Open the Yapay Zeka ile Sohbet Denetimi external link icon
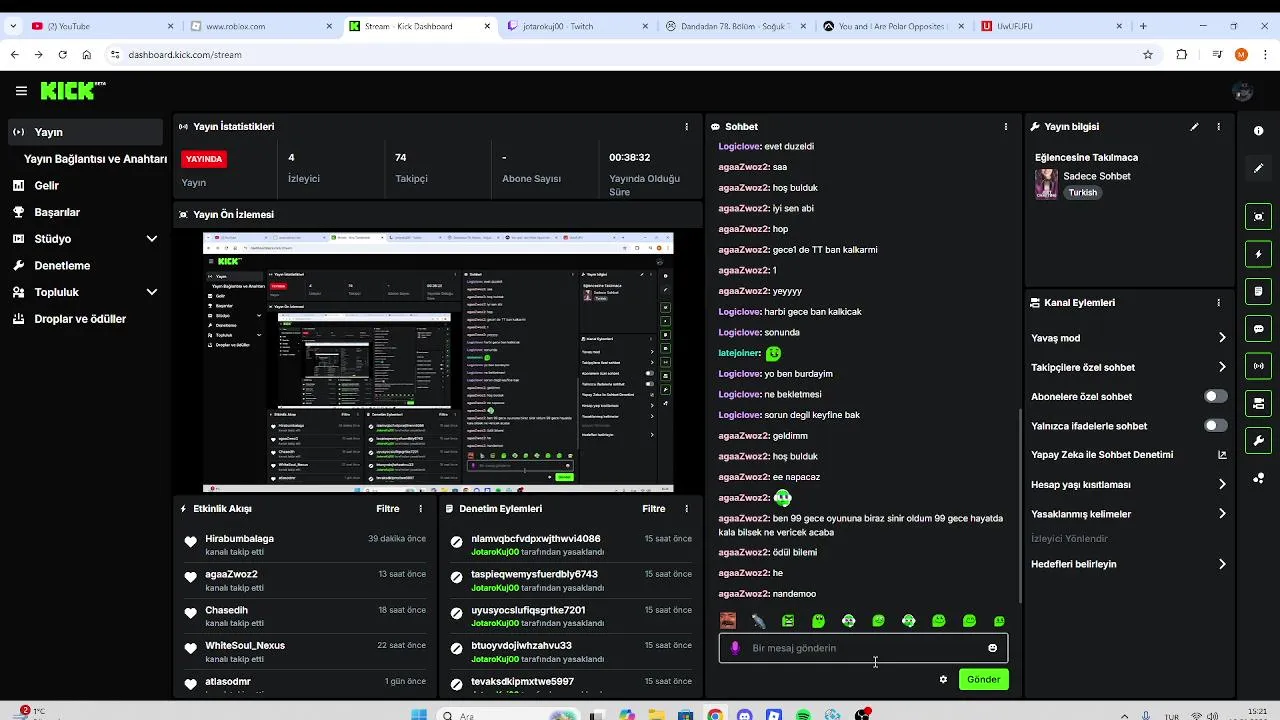1280x720 pixels. [1222, 455]
